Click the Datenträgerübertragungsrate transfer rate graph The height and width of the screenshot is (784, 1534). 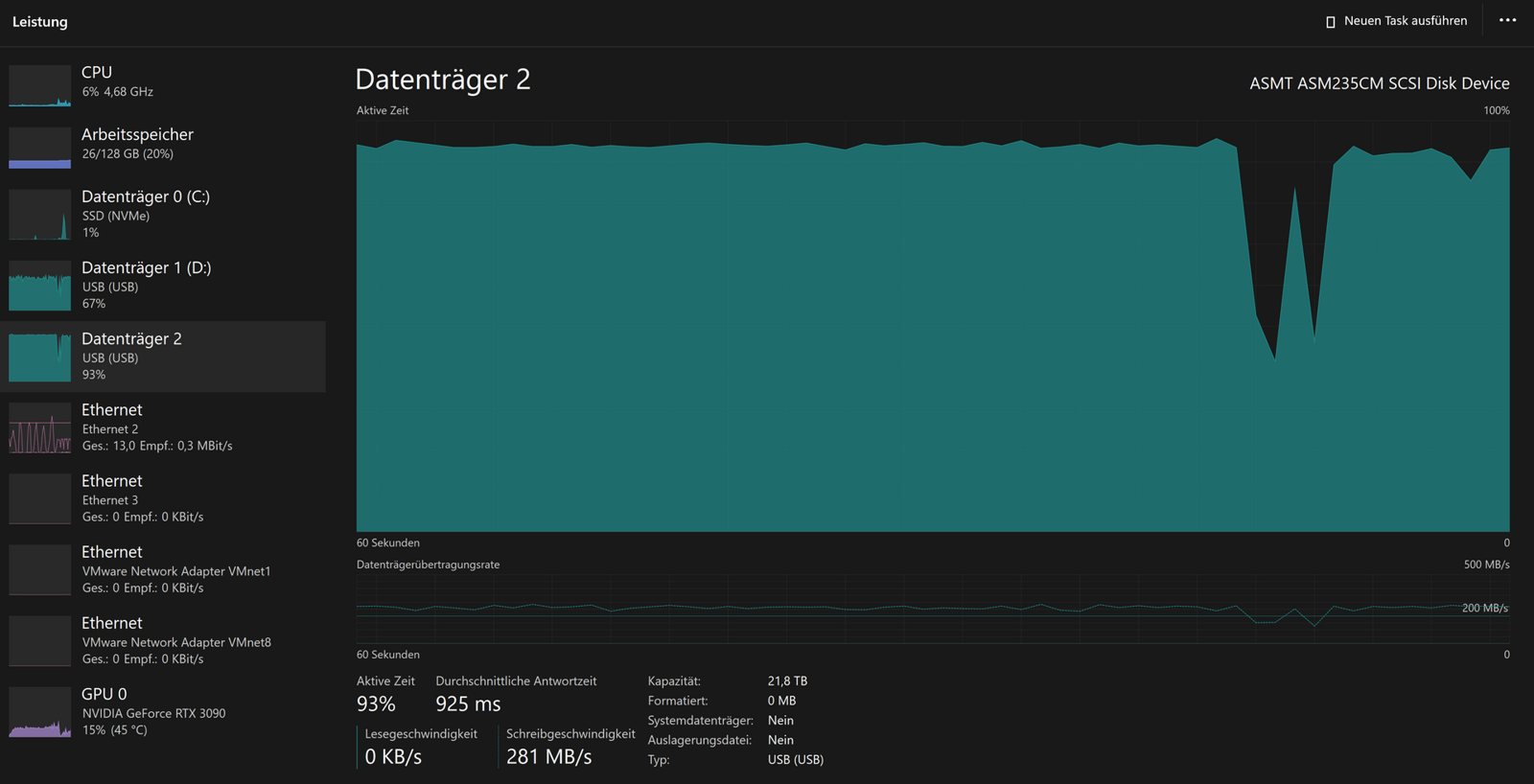point(933,609)
